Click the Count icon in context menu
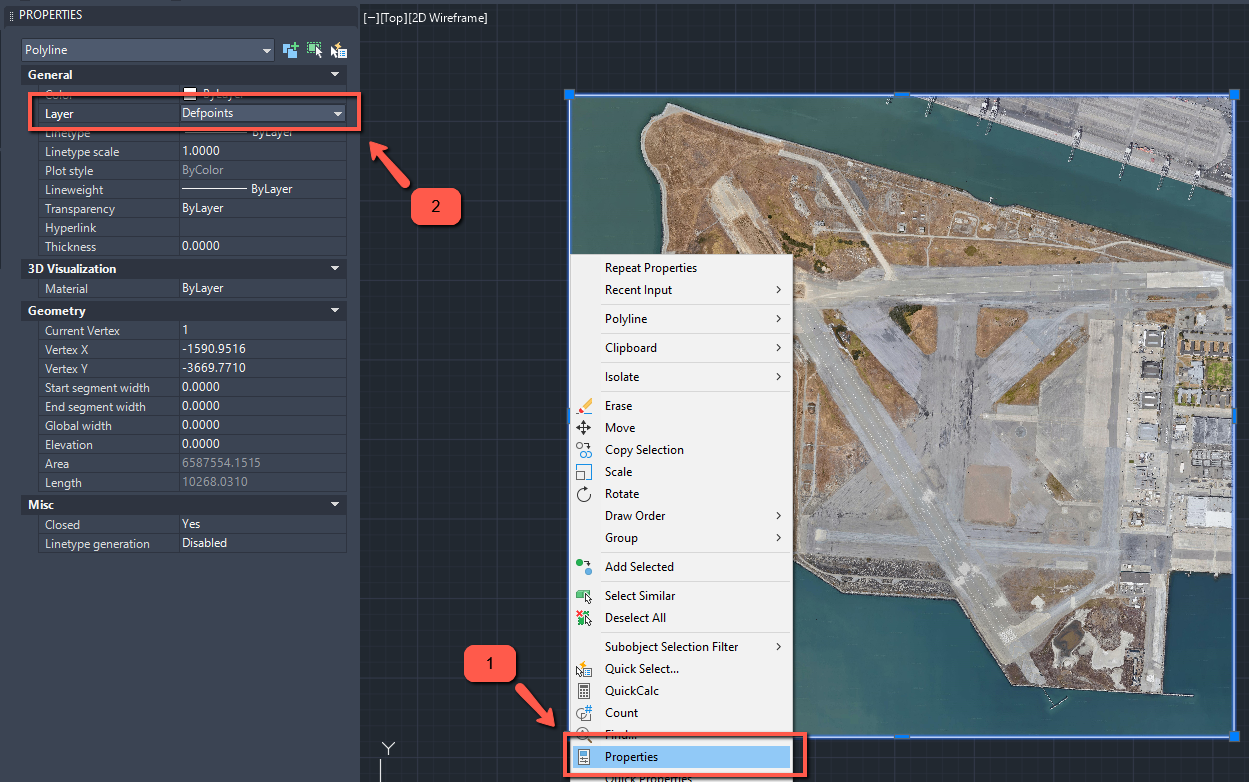The height and width of the screenshot is (782, 1249). [585, 713]
